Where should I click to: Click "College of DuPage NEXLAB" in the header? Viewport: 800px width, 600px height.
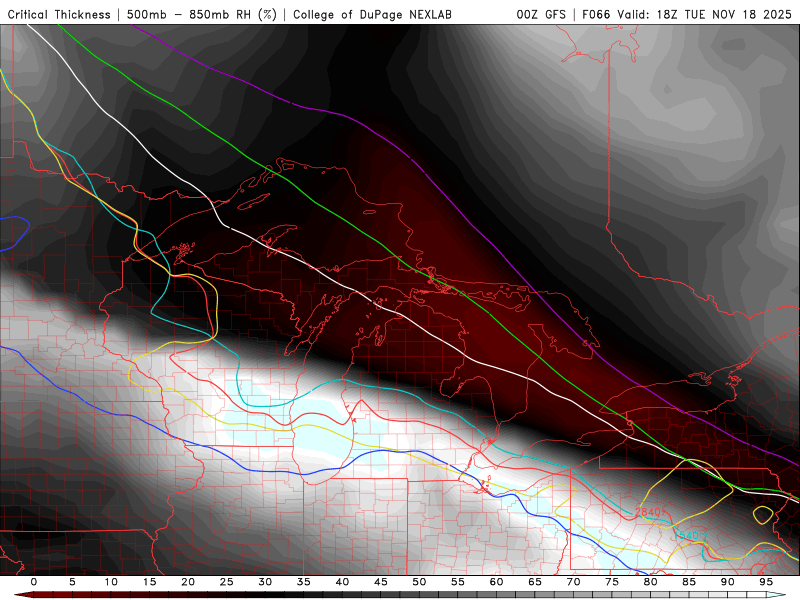click(x=372, y=15)
